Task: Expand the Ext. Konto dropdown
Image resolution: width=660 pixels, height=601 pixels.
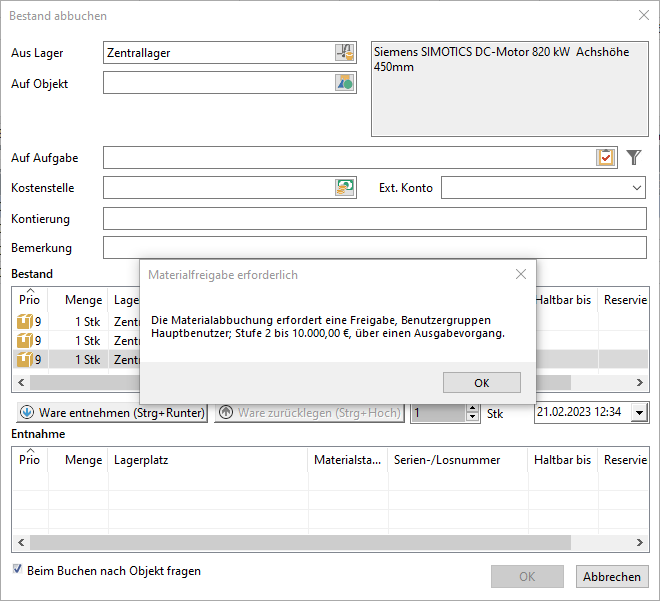Action: point(637,188)
